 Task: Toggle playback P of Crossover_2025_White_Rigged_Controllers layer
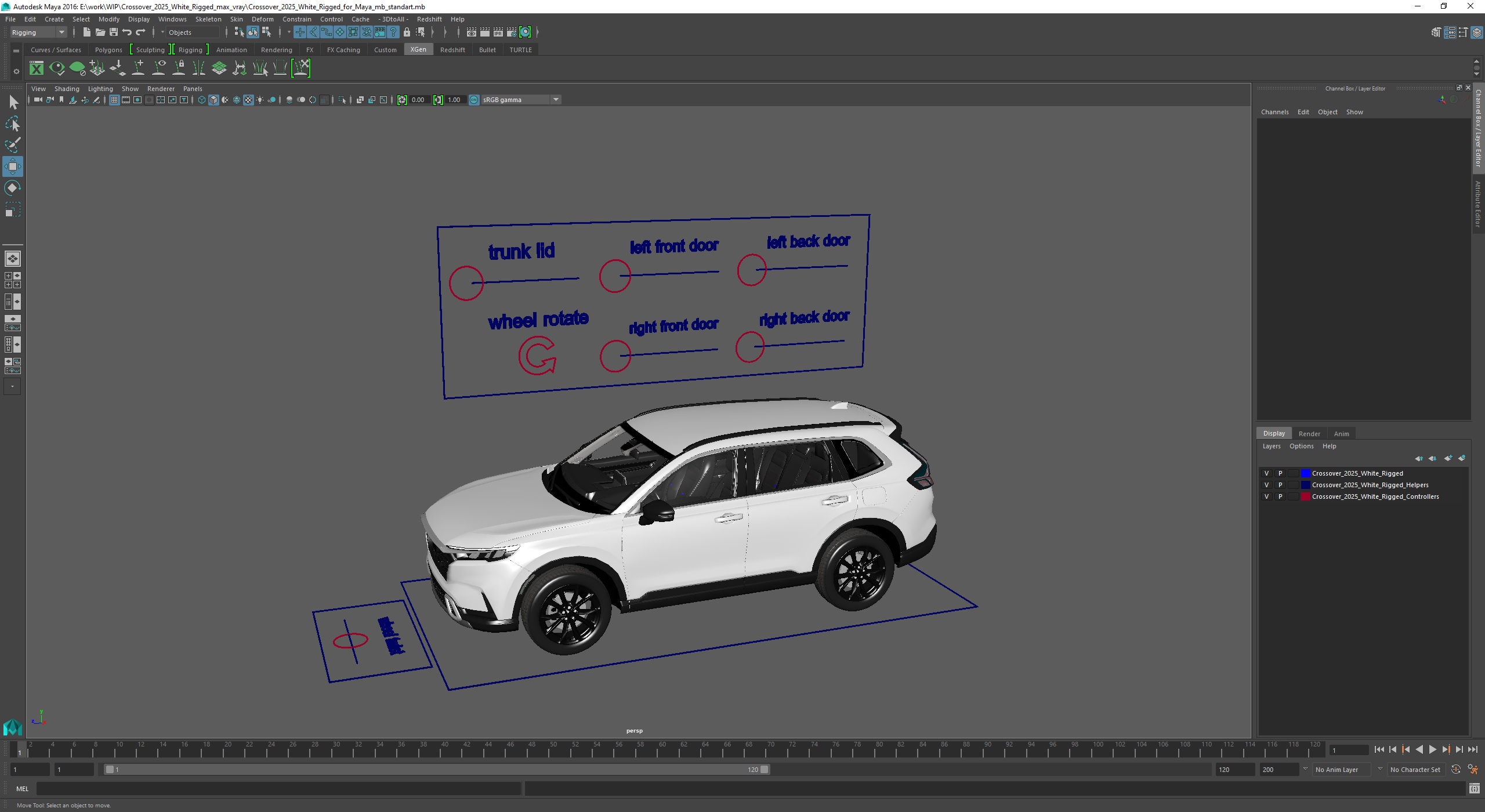pyautogui.click(x=1280, y=496)
